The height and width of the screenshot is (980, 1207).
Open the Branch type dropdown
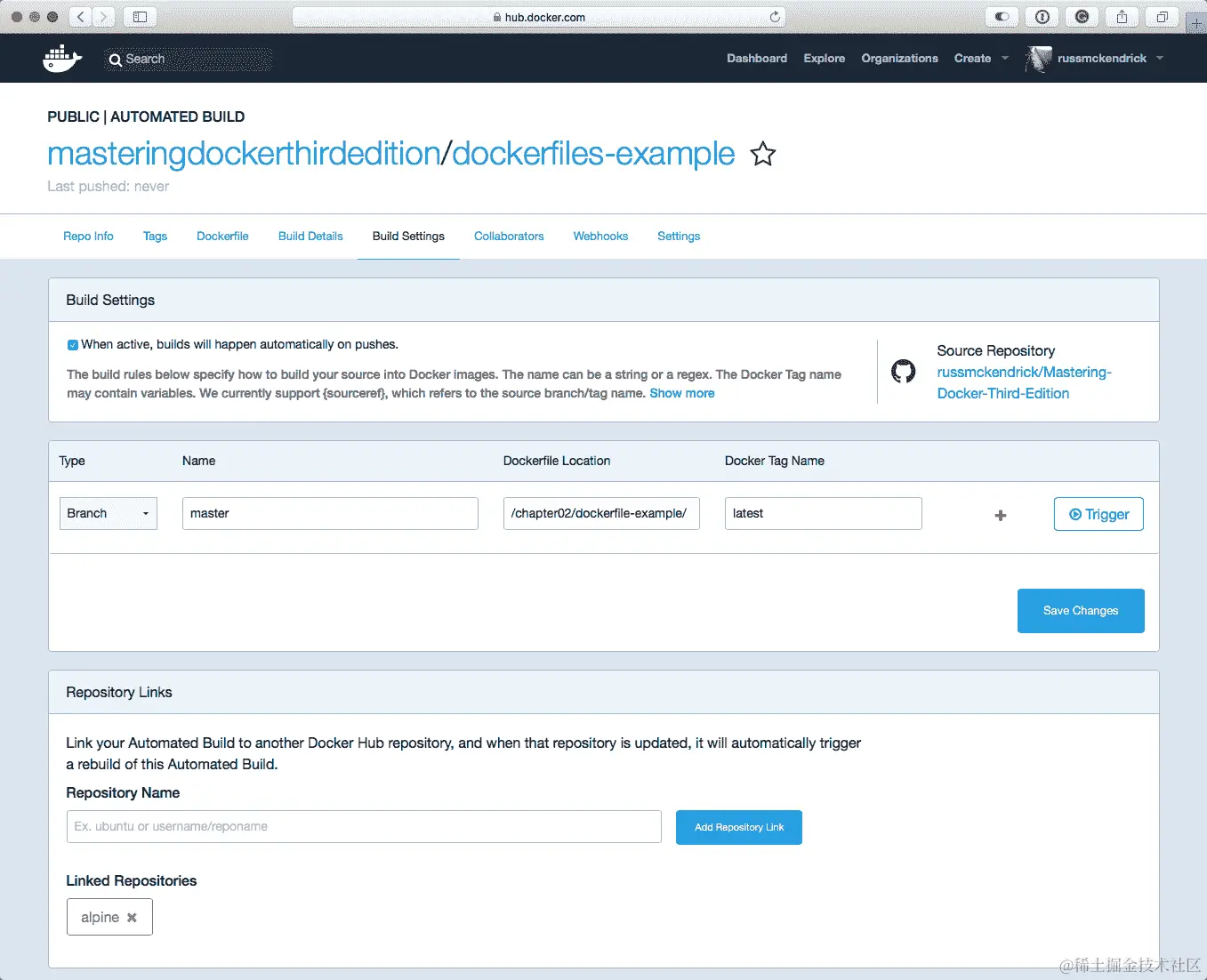[109, 513]
